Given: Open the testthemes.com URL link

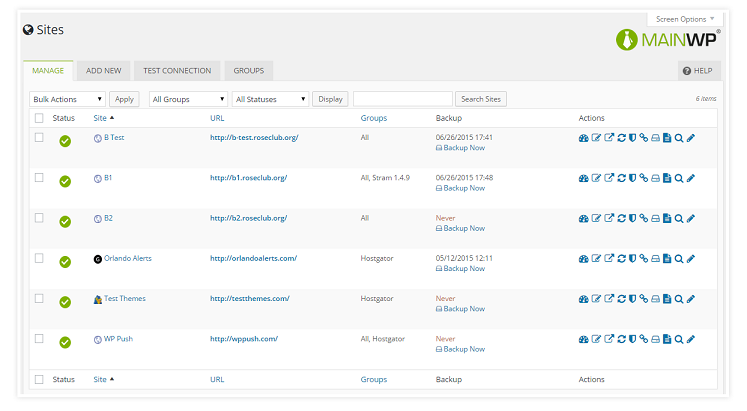Looking at the screenshot, I should (x=250, y=299).
